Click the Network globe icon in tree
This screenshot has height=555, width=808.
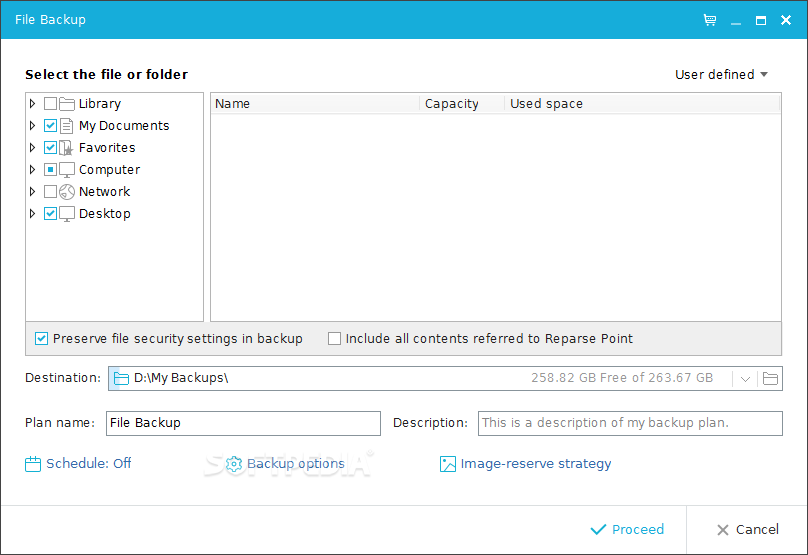click(67, 192)
